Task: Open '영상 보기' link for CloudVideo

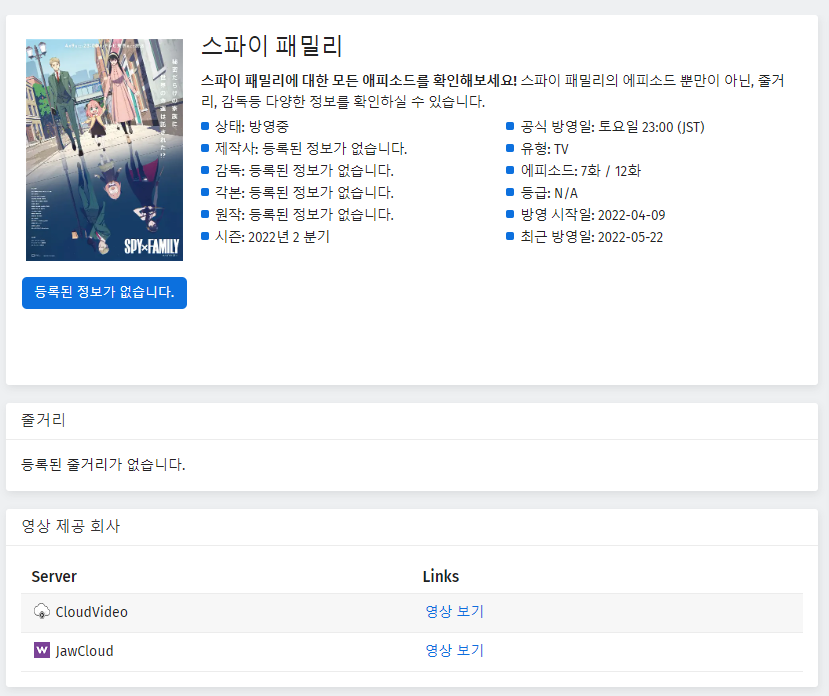Action: coord(455,611)
